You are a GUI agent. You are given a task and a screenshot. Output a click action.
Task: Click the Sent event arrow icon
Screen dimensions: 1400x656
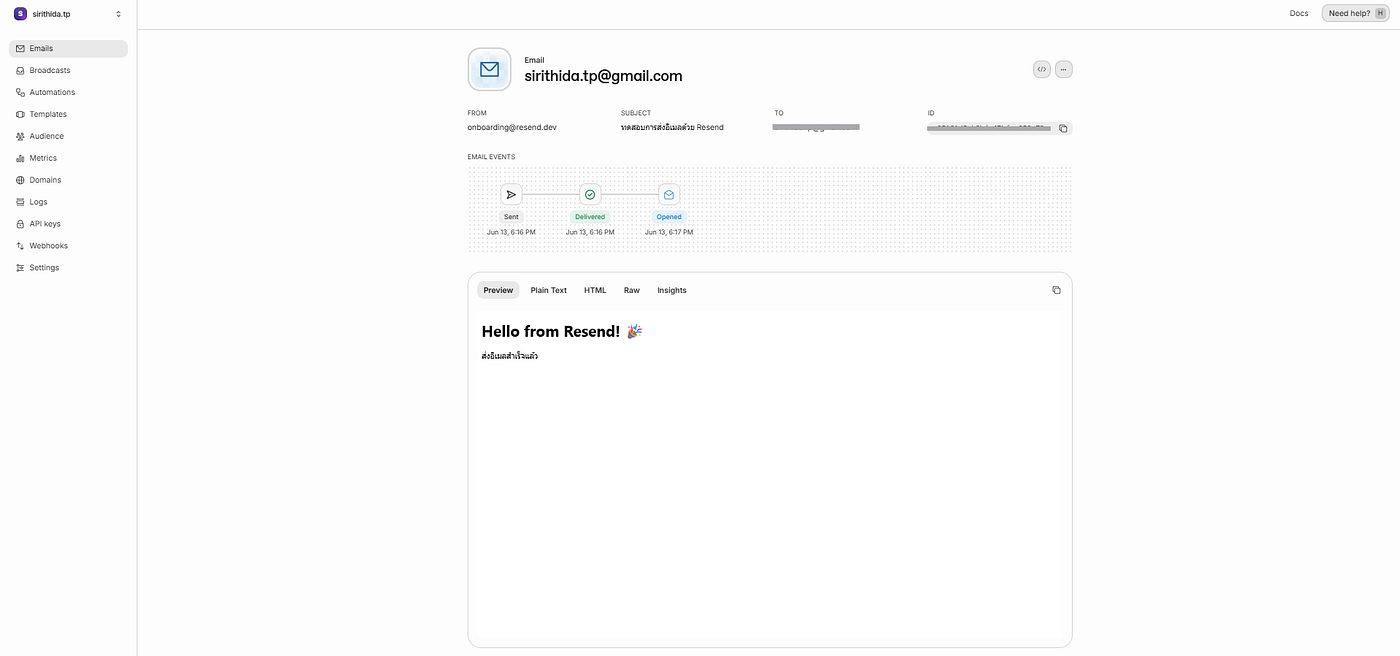[x=511, y=195]
